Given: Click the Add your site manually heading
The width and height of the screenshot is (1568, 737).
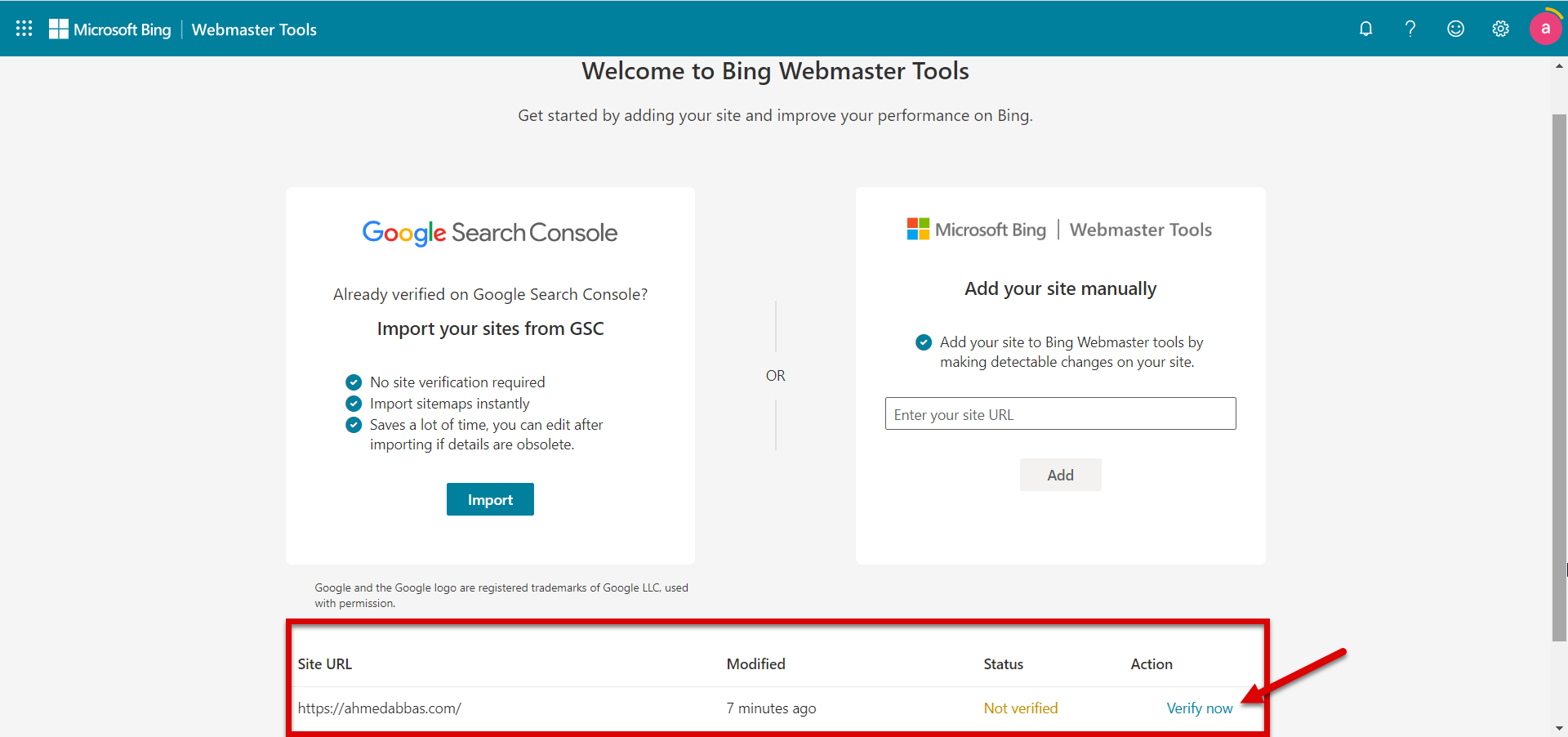Looking at the screenshot, I should [x=1060, y=288].
